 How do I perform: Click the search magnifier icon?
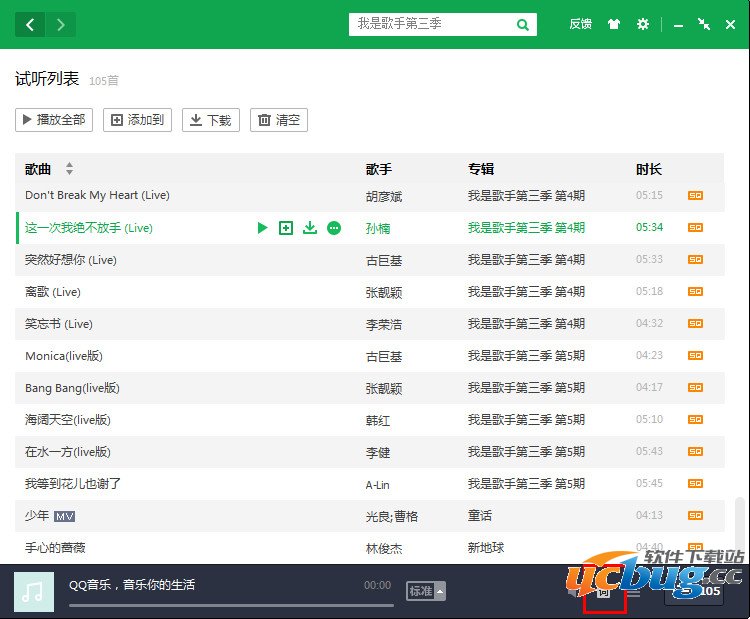pyautogui.click(x=523, y=25)
